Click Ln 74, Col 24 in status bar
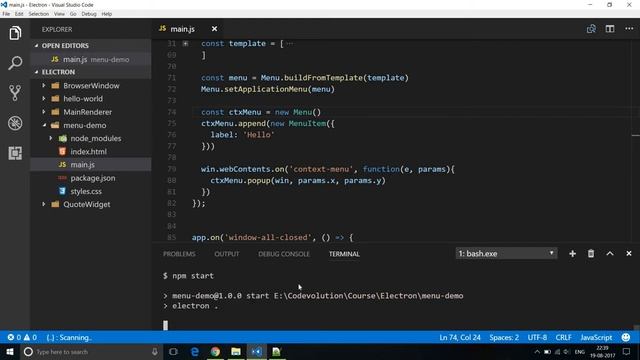The width and height of the screenshot is (640, 360). 460,338
